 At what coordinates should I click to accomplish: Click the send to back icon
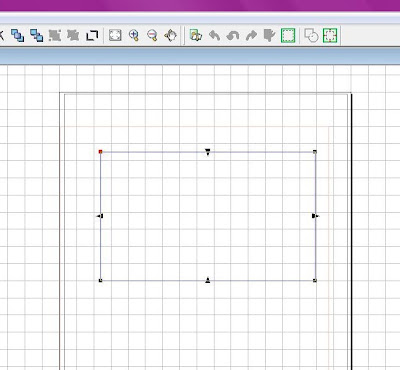(36, 35)
